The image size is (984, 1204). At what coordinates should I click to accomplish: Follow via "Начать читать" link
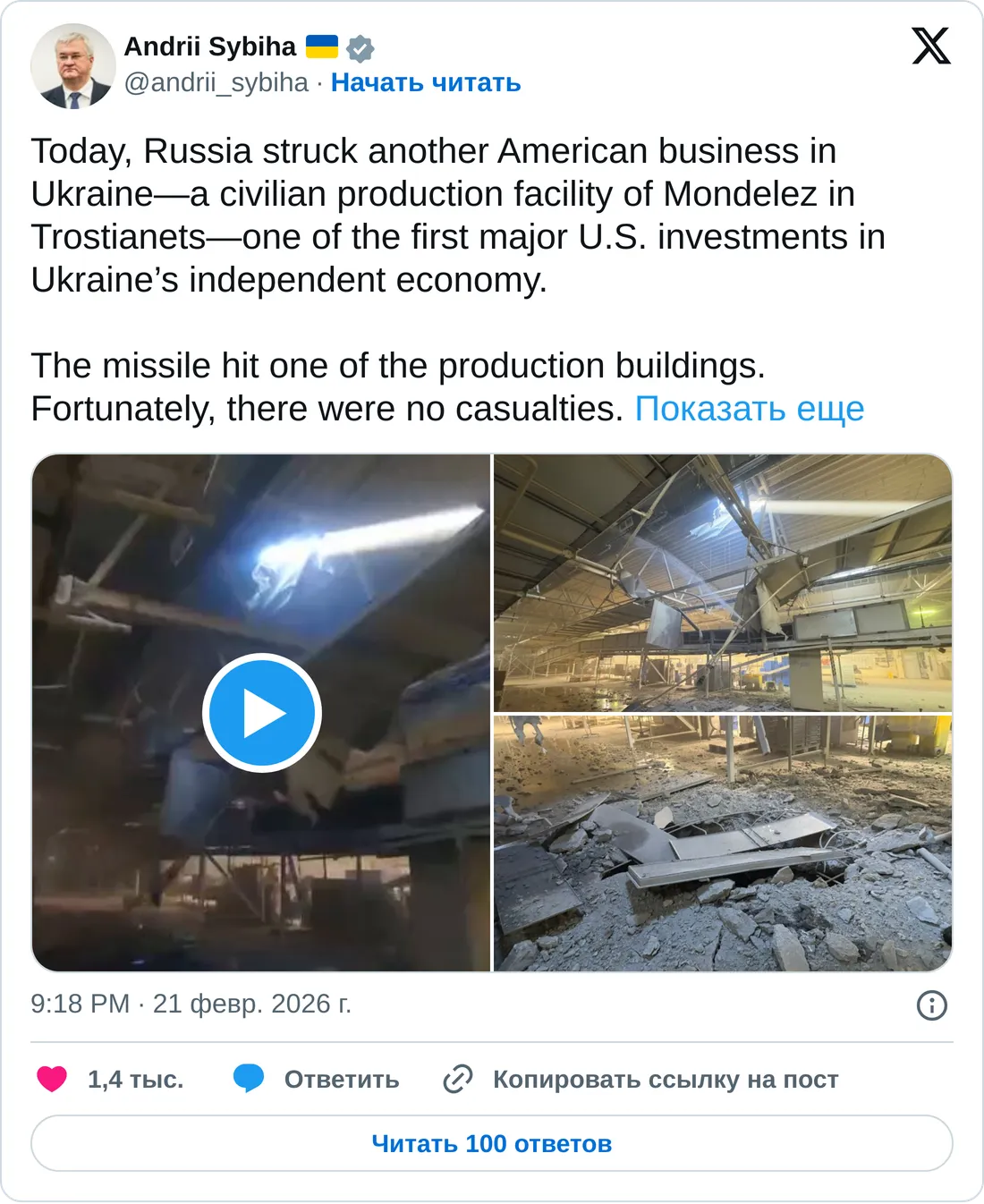(x=426, y=82)
